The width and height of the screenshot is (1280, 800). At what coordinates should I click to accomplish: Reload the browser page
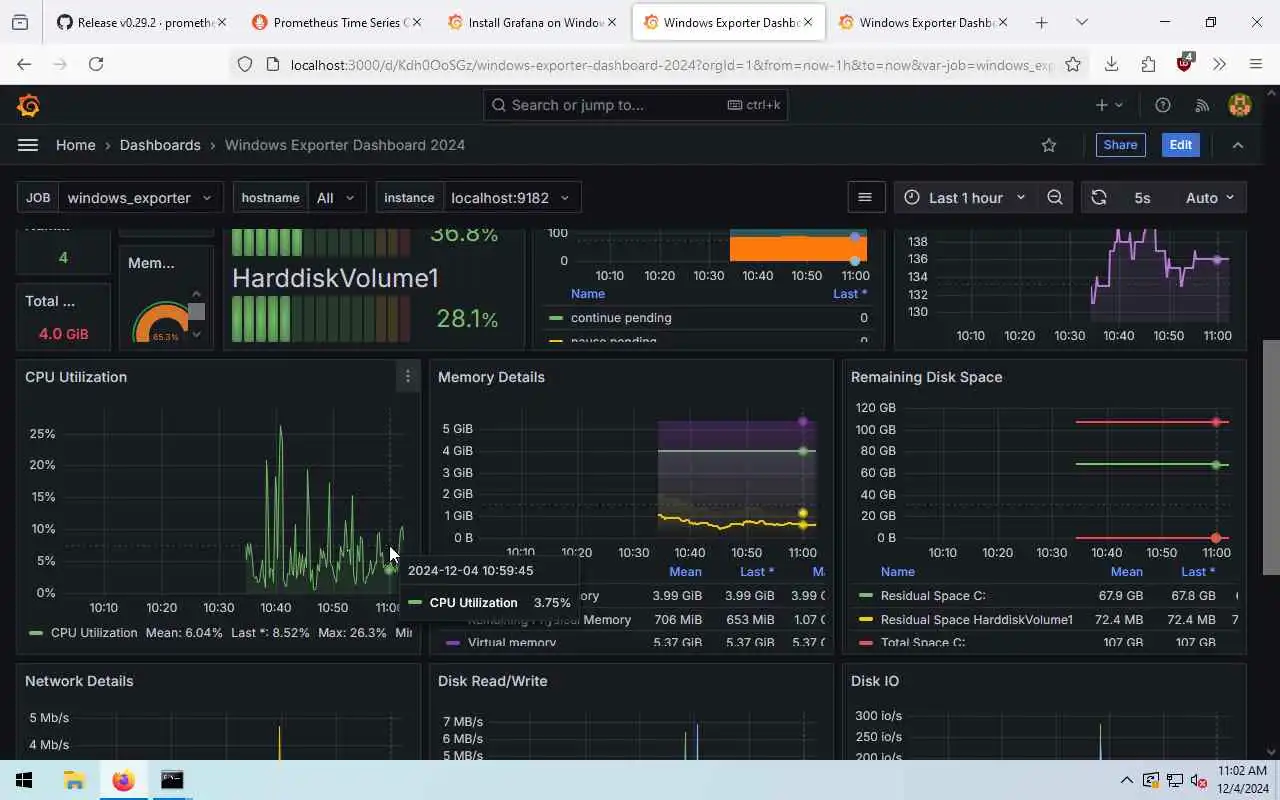96,64
